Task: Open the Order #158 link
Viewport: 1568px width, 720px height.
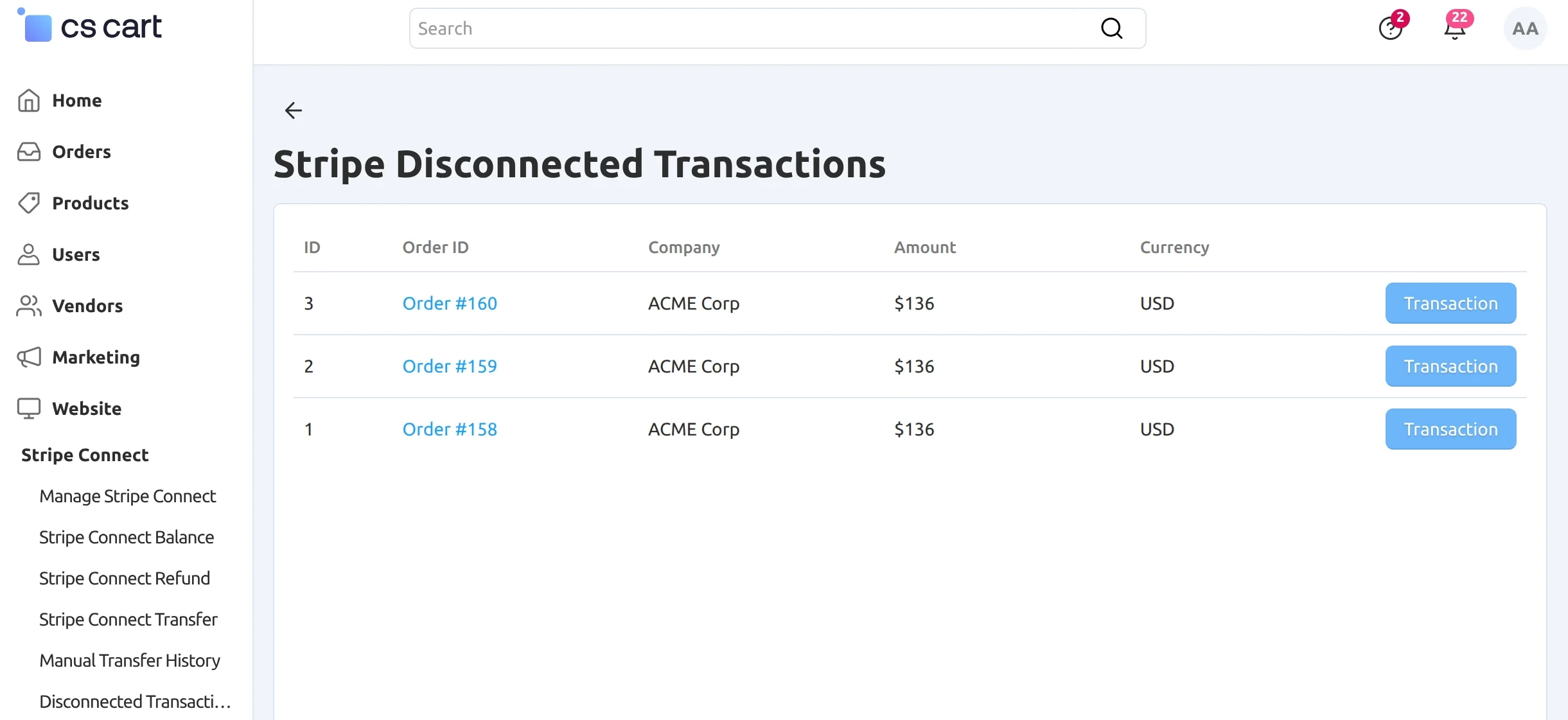Action: [x=450, y=429]
